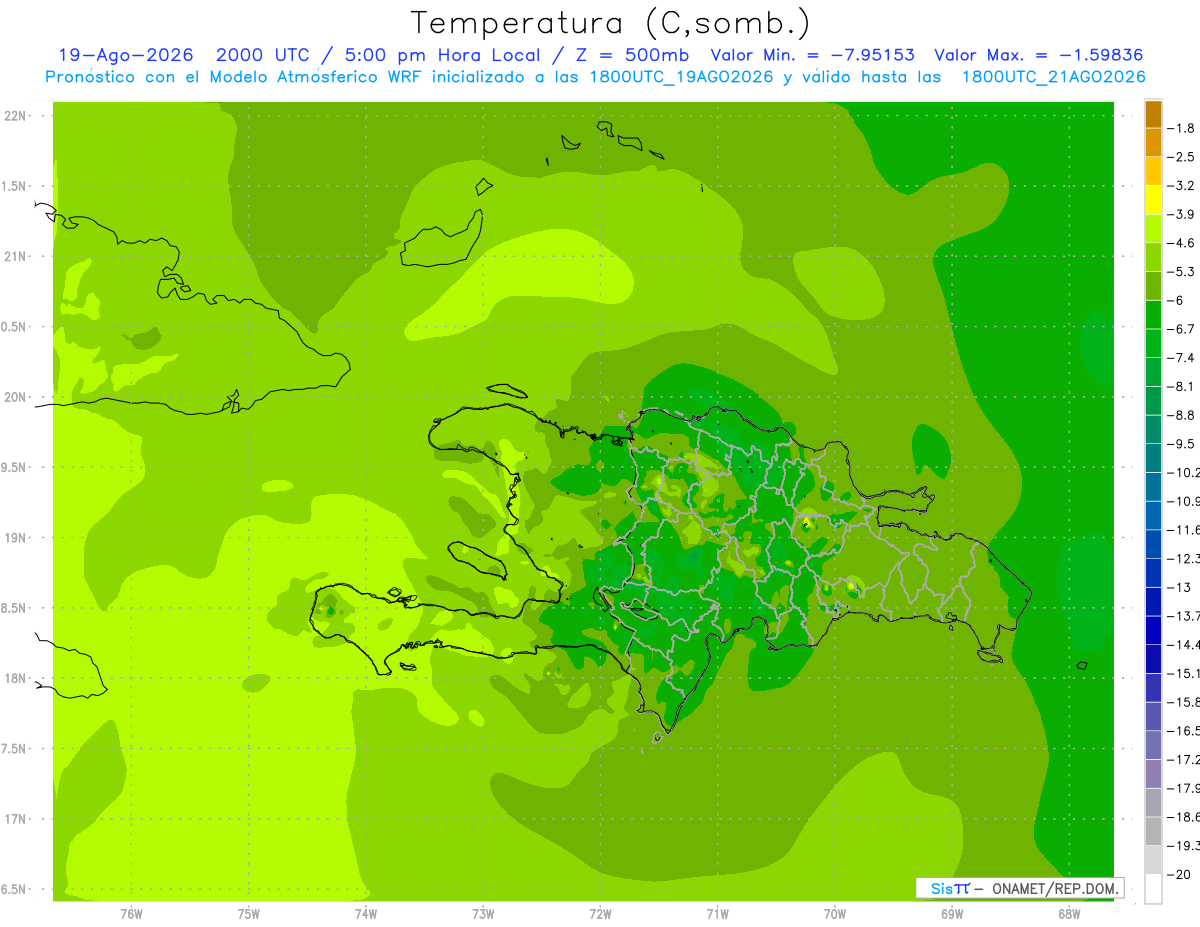Click the '70W' longitude label
1200x927 pixels.
pyautogui.click(x=835, y=913)
